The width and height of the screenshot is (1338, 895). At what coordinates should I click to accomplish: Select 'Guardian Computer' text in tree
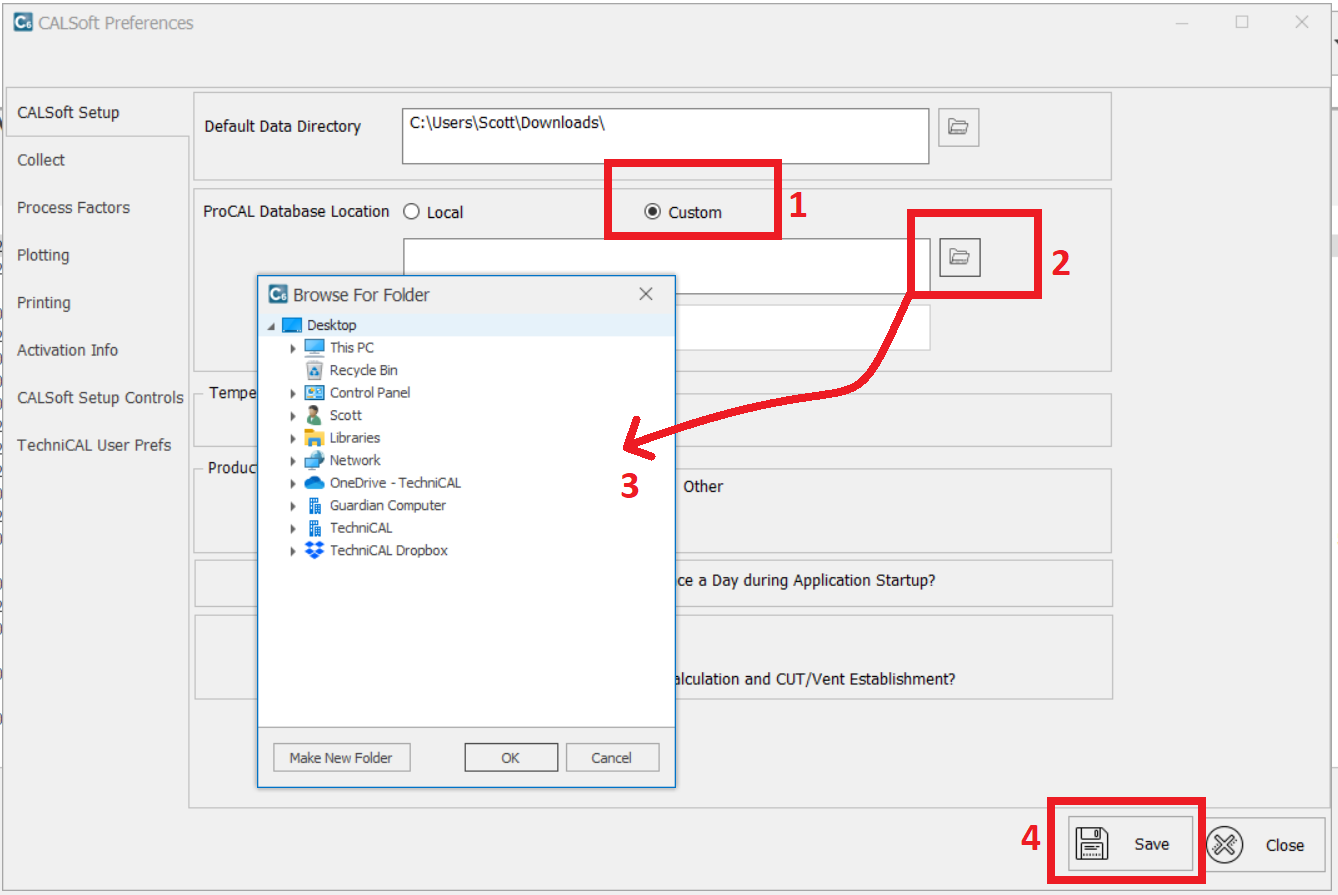(388, 506)
